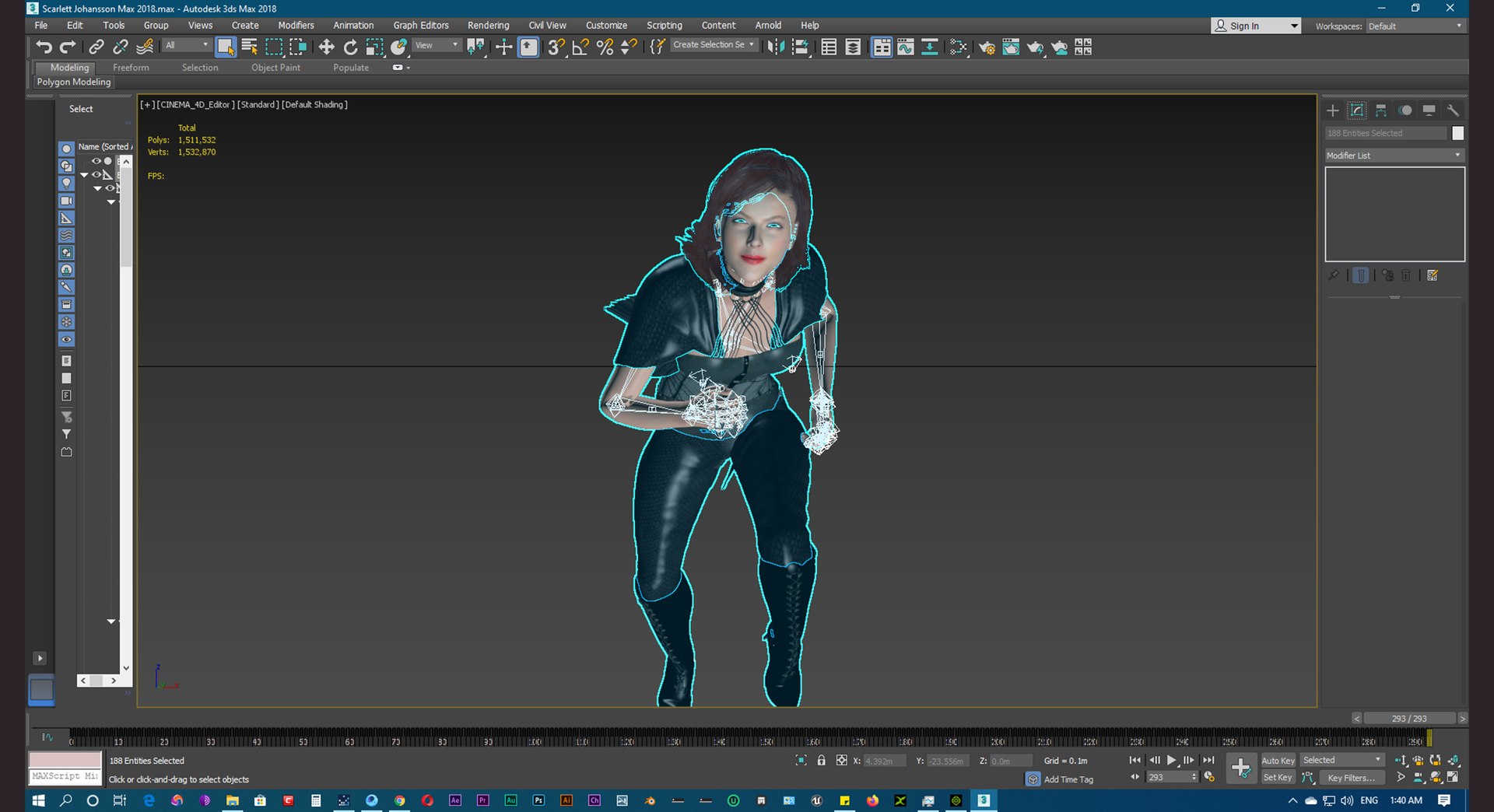Image resolution: width=1494 pixels, height=812 pixels.
Task: Activate the Select and Scale tool
Action: (x=375, y=47)
